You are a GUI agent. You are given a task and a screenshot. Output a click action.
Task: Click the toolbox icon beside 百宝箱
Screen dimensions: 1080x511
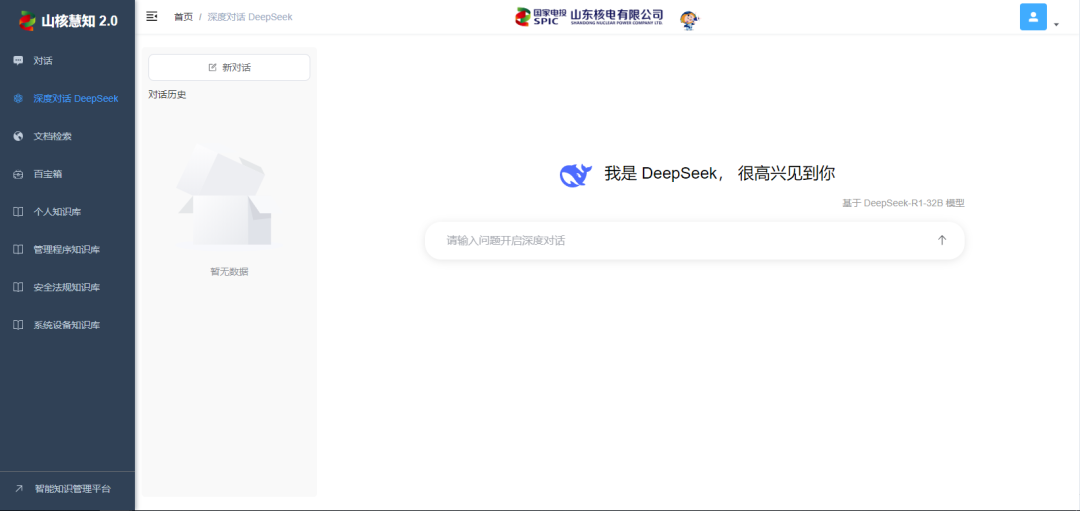(18, 174)
